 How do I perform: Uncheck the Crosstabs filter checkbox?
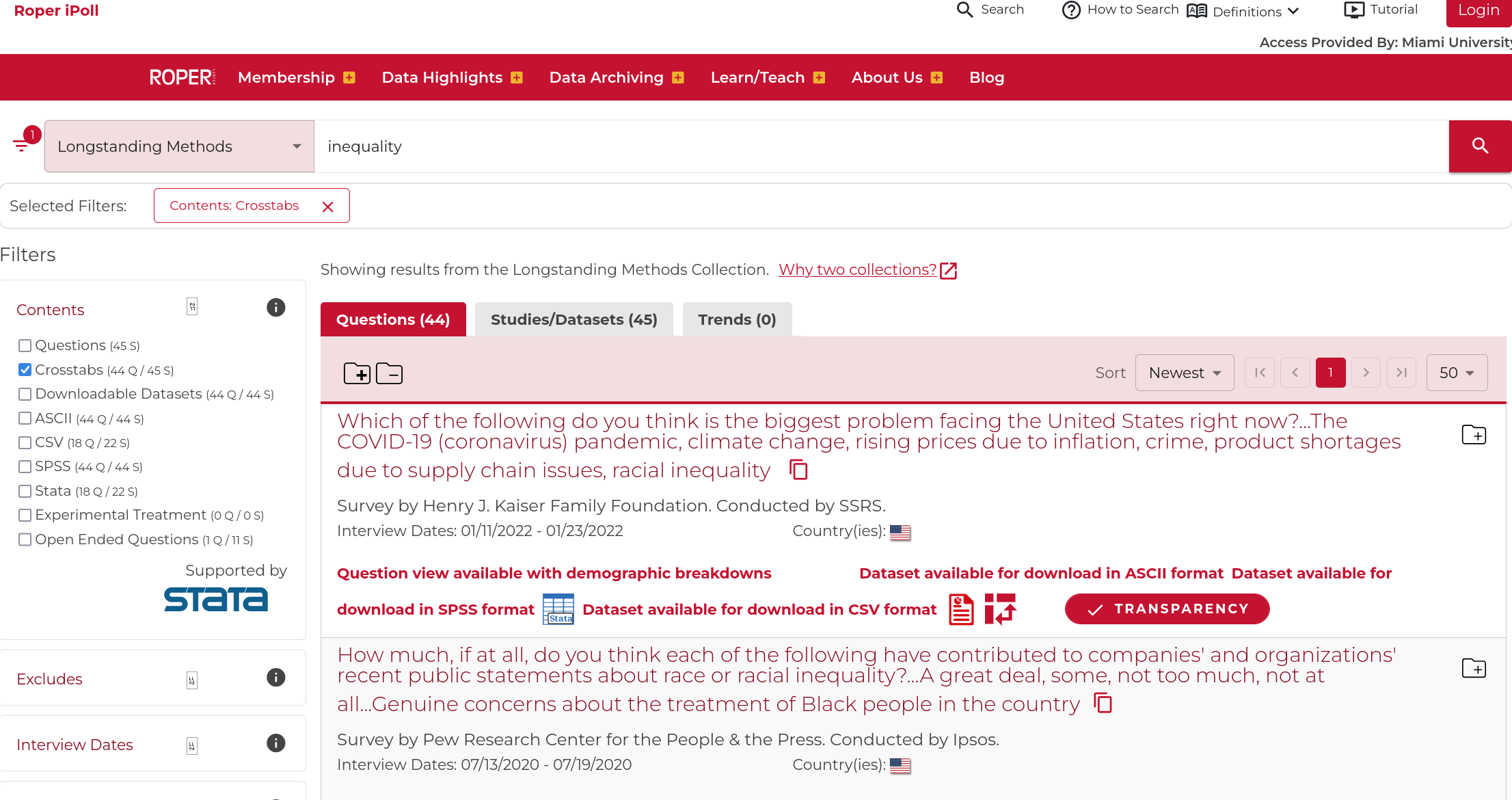pos(25,370)
